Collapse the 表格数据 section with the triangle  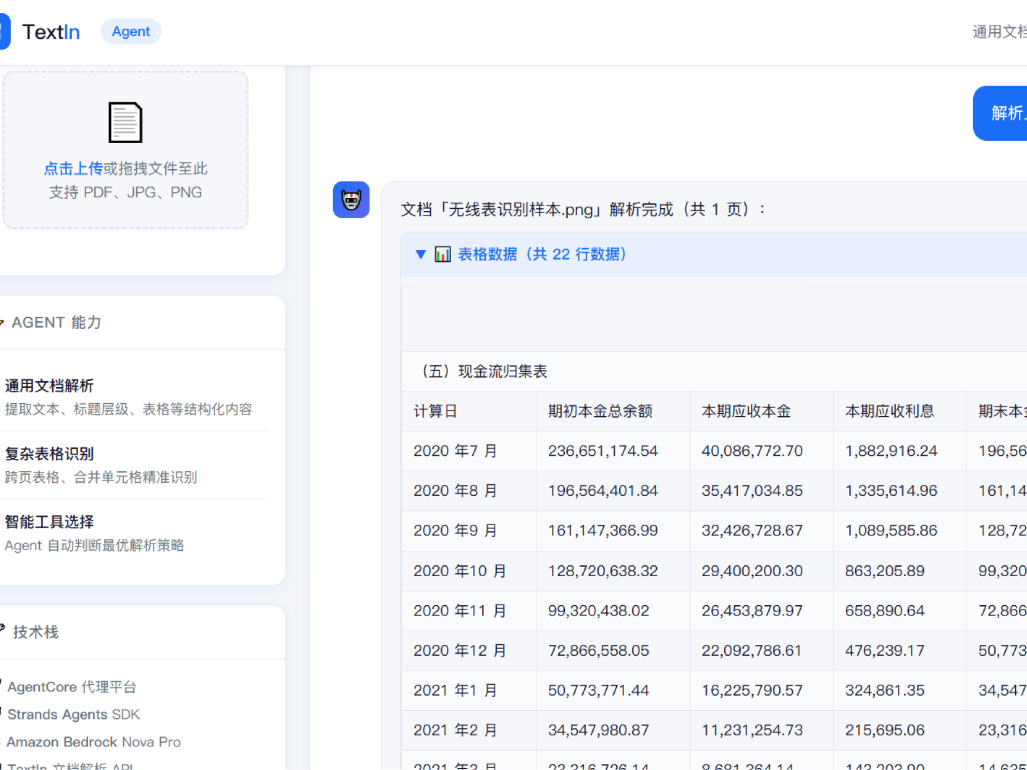tap(421, 254)
